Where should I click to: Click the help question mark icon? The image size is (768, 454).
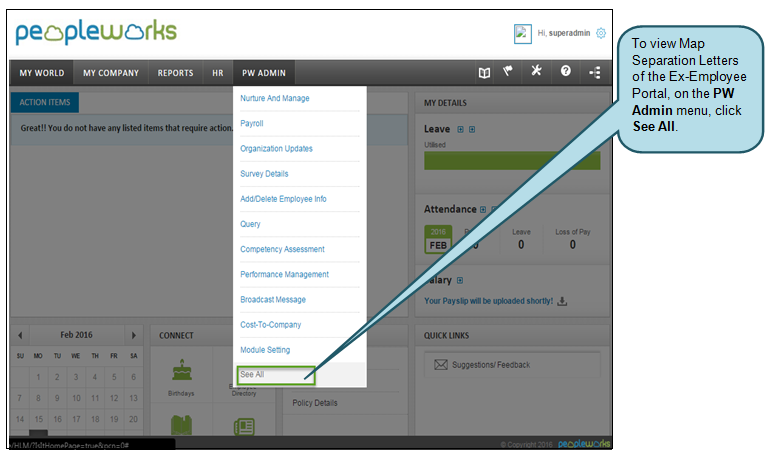click(x=566, y=72)
